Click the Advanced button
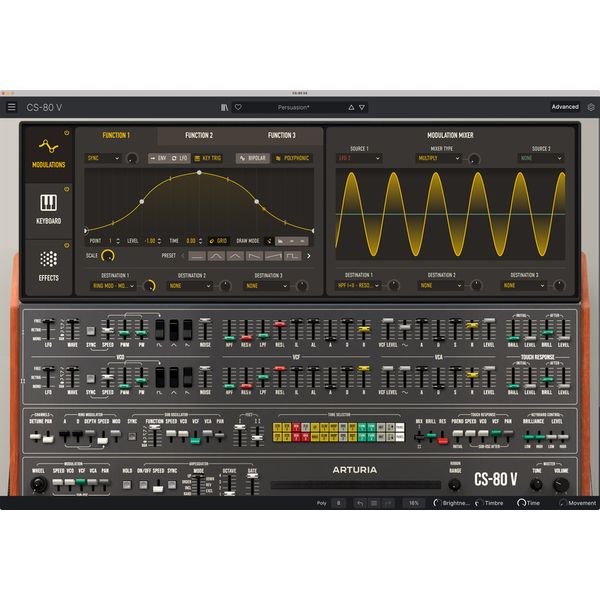Image resolution: width=600 pixels, height=600 pixels. pos(565,107)
